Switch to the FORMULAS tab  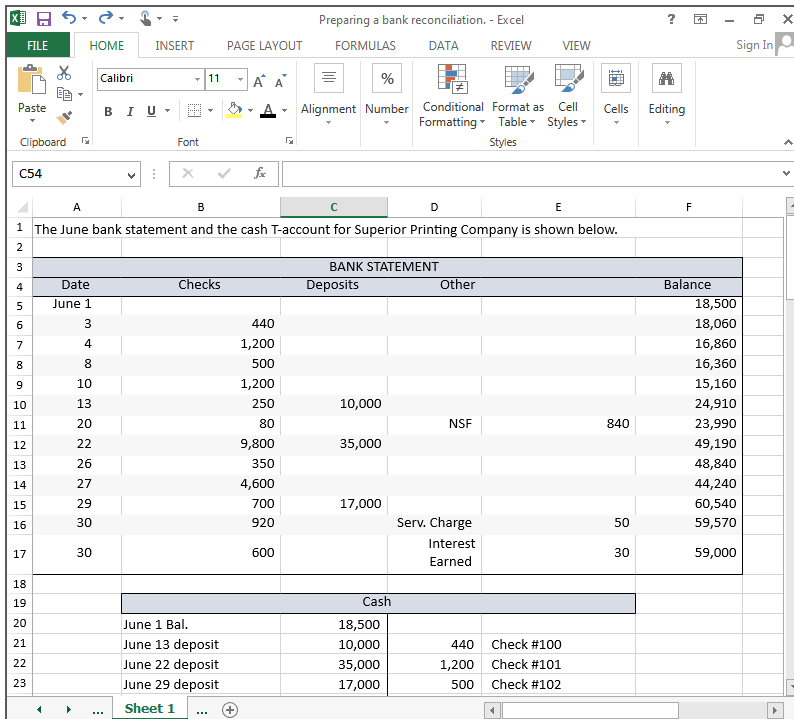click(x=365, y=46)
